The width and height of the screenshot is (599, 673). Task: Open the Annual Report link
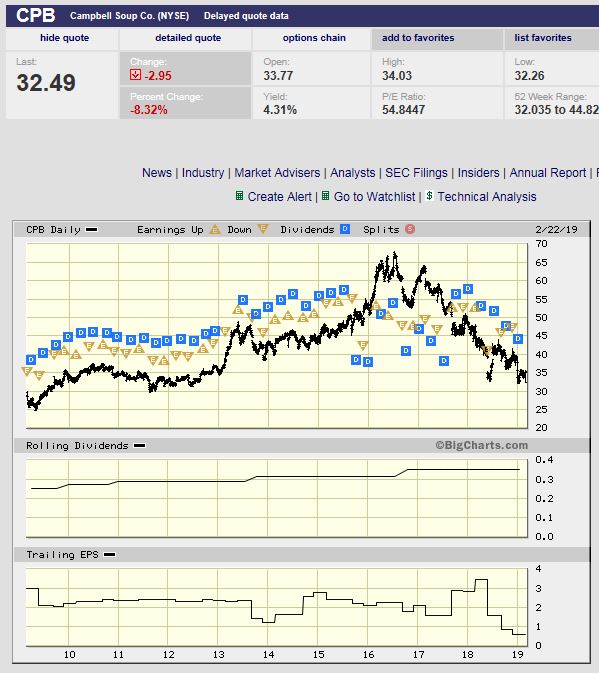(548, 173)
